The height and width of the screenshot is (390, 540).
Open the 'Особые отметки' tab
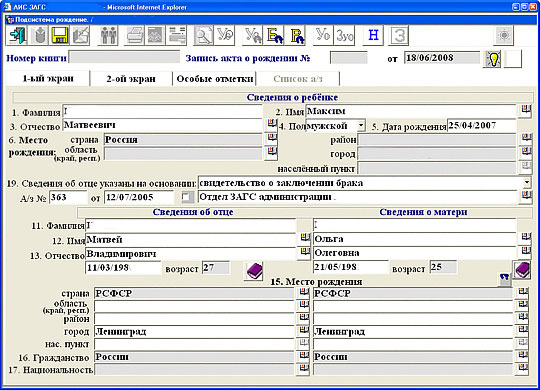[x=215, y=79]
